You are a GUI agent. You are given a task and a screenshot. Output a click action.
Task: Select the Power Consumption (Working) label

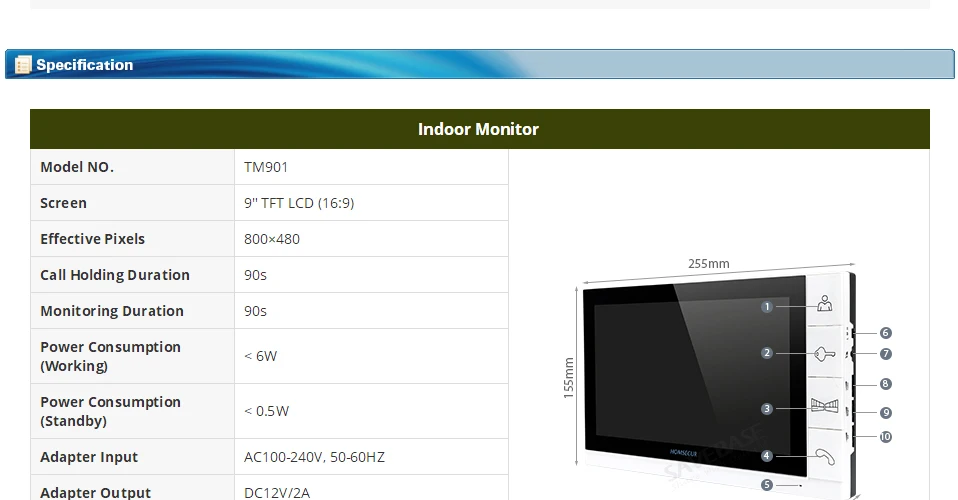pyautogui.click(x=111, y=356)
